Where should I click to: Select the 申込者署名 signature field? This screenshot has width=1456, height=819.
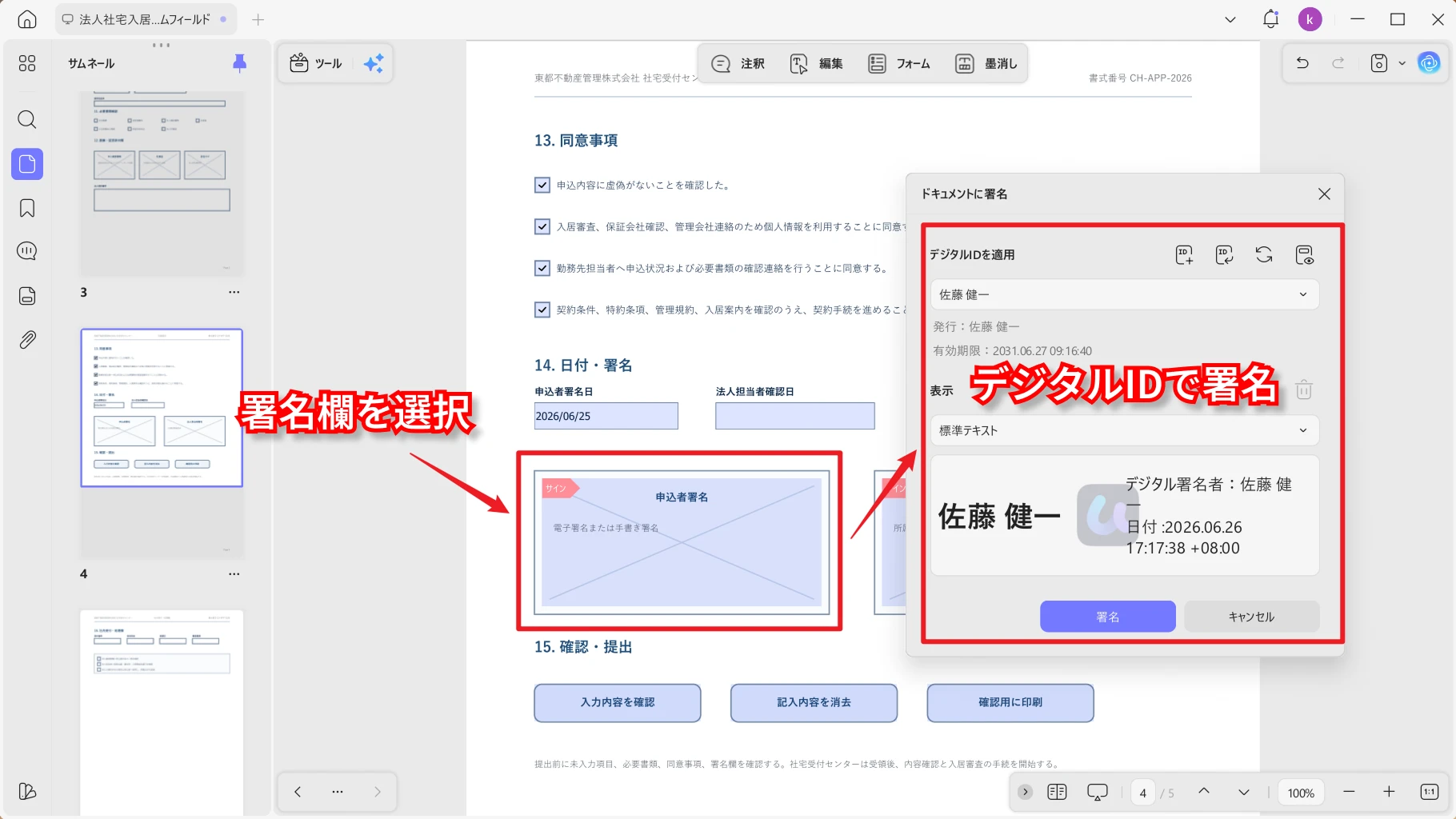[x=682, y=541]
